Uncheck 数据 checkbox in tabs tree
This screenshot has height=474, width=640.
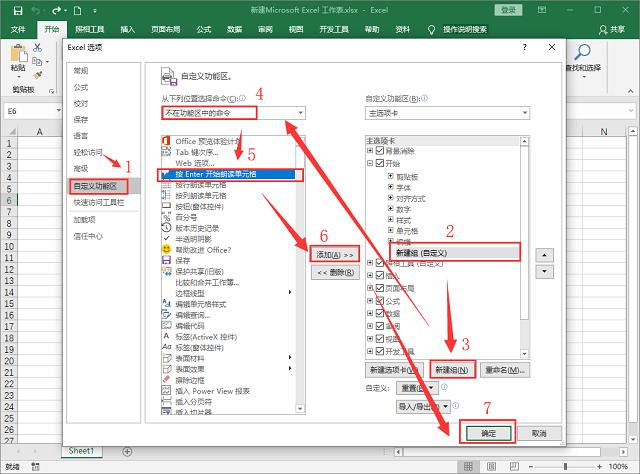click(380, 313)
